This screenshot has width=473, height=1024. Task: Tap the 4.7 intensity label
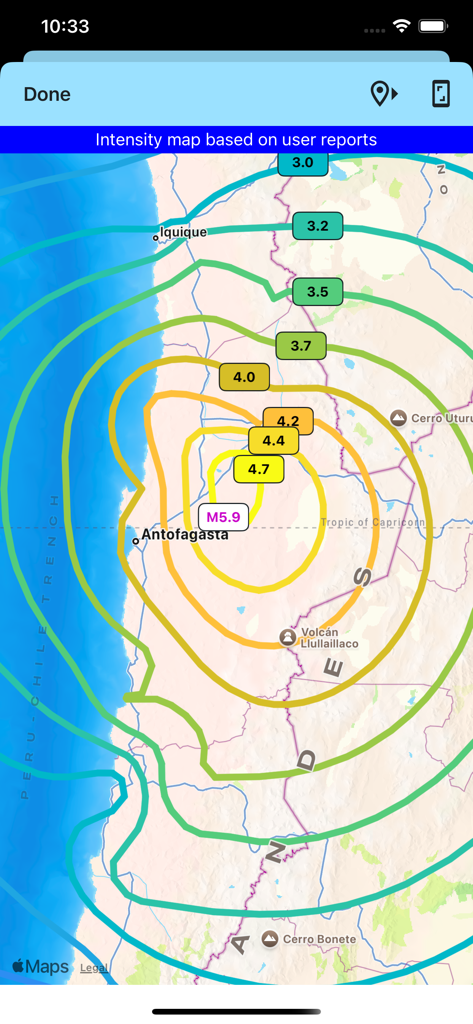pyautogui.click(x=259, y=469)
